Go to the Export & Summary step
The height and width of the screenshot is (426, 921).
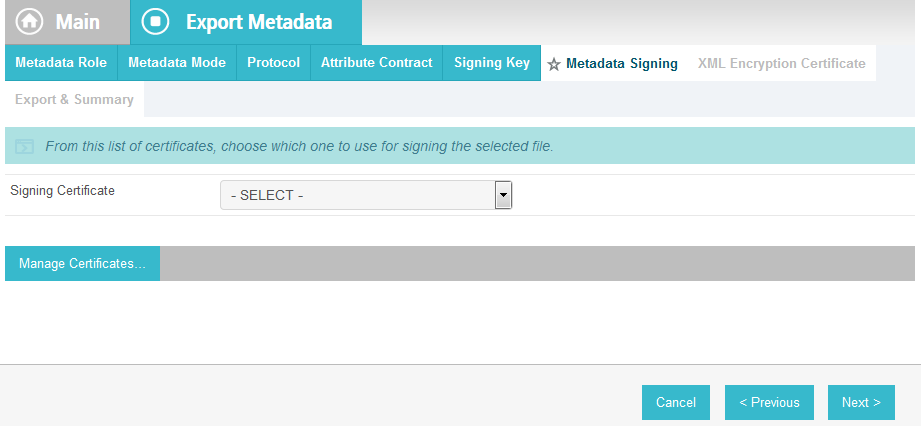[x=75, y=99]
